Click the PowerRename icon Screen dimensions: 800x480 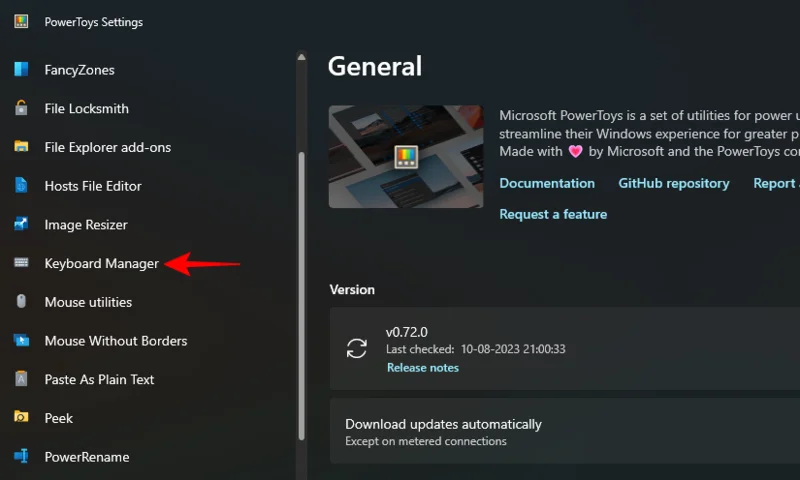[x=21, y=456]
